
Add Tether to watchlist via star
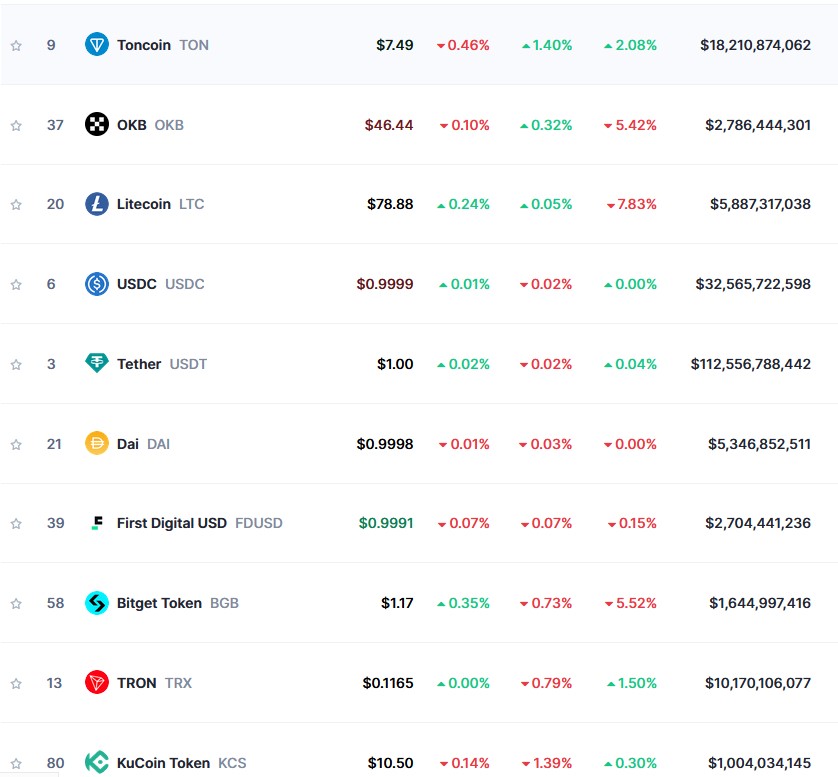pos(16,364)
